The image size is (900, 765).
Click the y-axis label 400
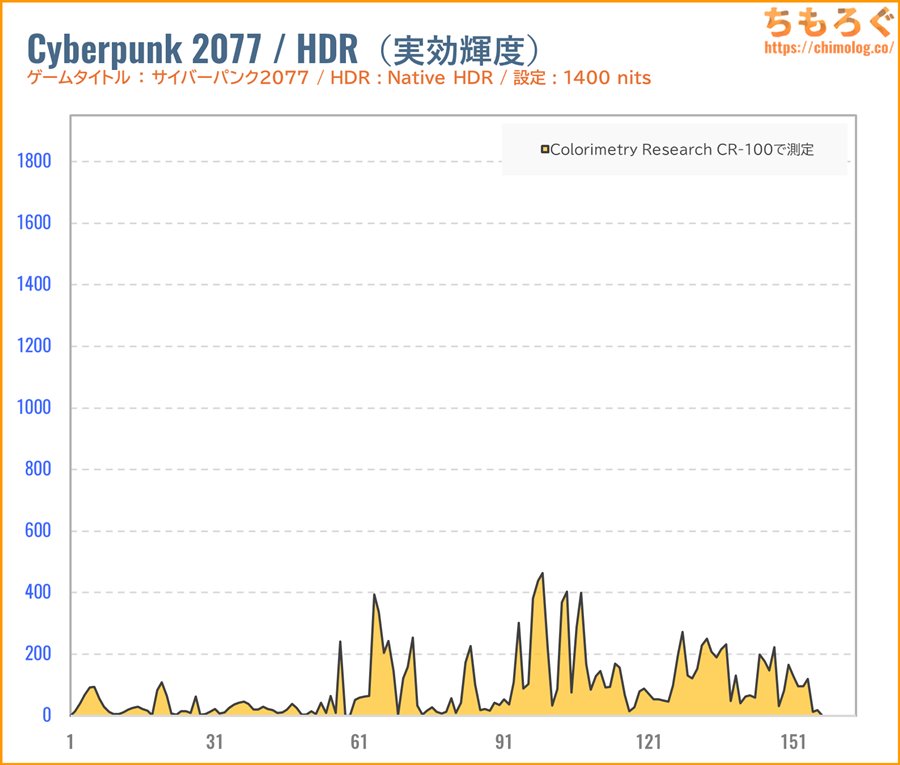(x=38, y=592)
